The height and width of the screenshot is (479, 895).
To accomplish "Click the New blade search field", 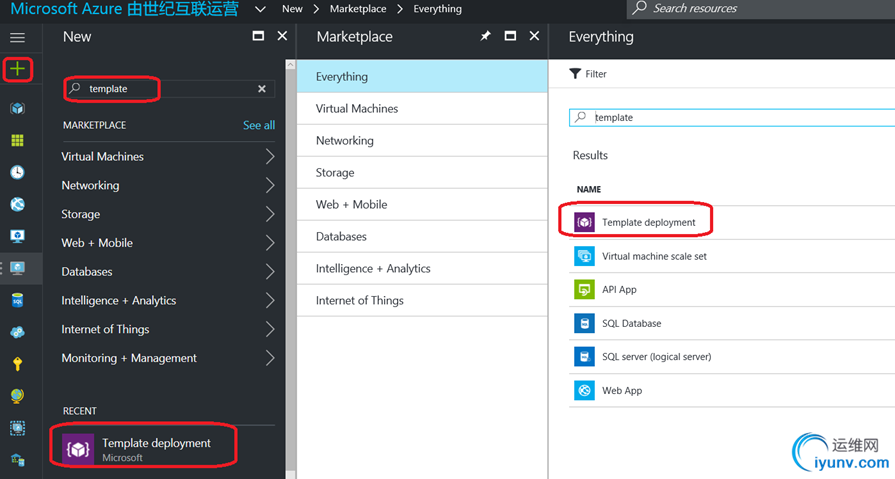I will click(169, 88).
